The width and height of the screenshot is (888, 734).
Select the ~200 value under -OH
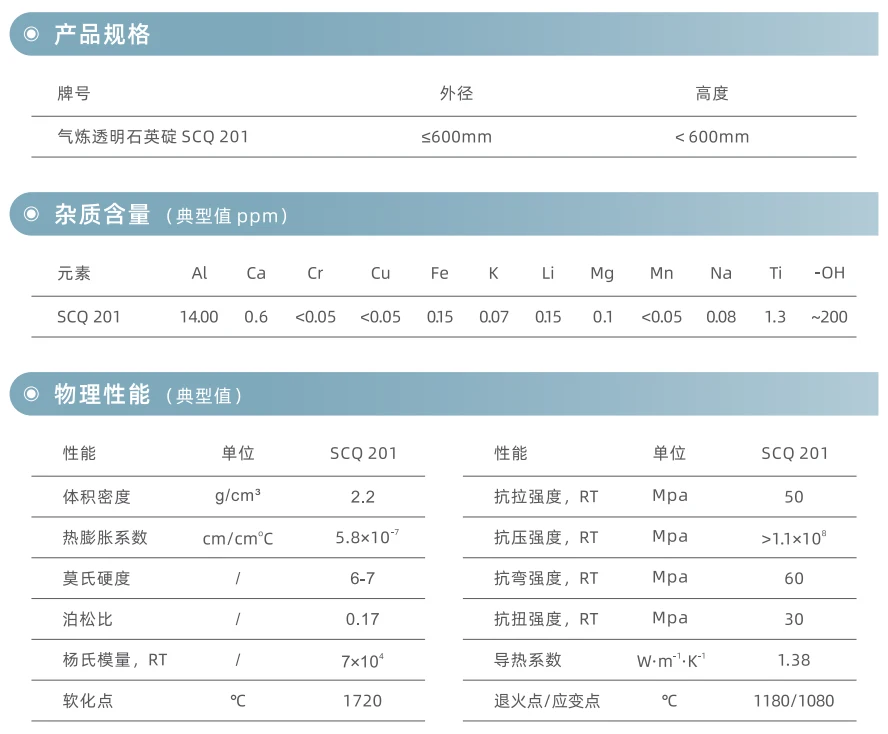829,317
